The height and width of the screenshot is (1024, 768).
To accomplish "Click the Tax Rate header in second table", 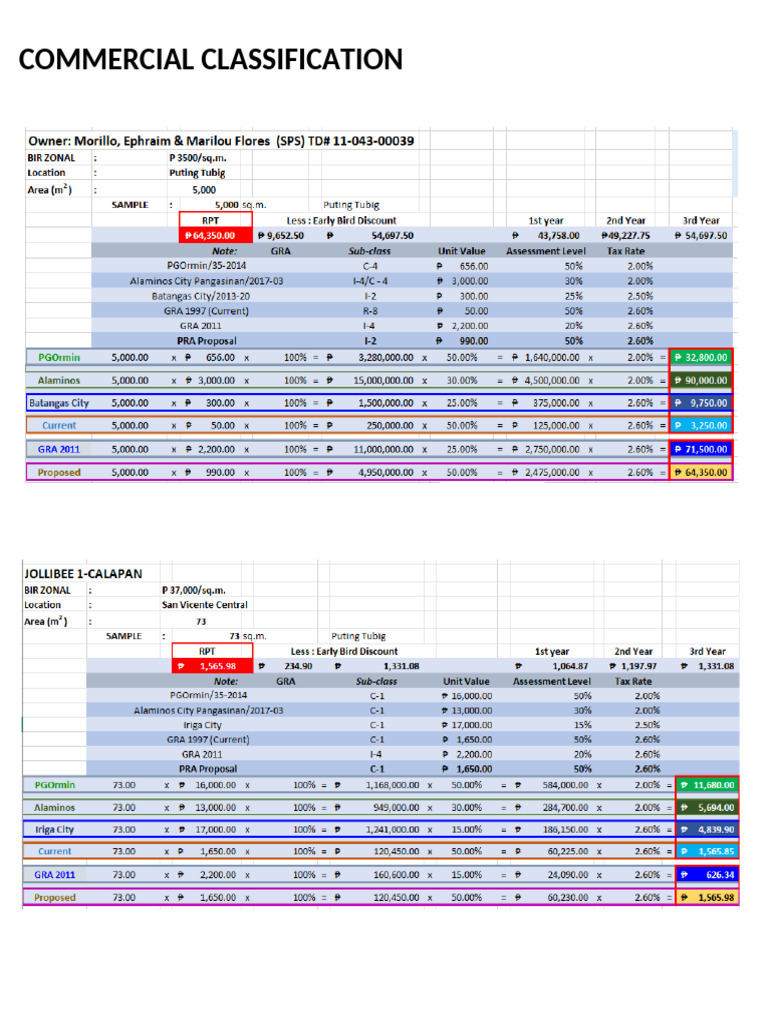I will tap(633, 681).
